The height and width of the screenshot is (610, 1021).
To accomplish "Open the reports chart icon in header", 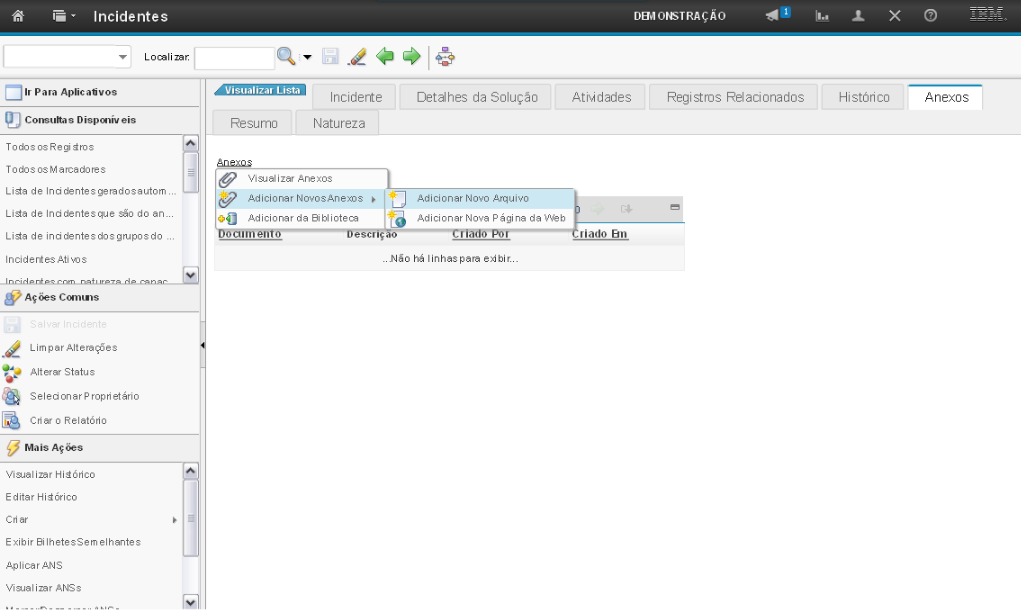I will (x=823, y=16).
